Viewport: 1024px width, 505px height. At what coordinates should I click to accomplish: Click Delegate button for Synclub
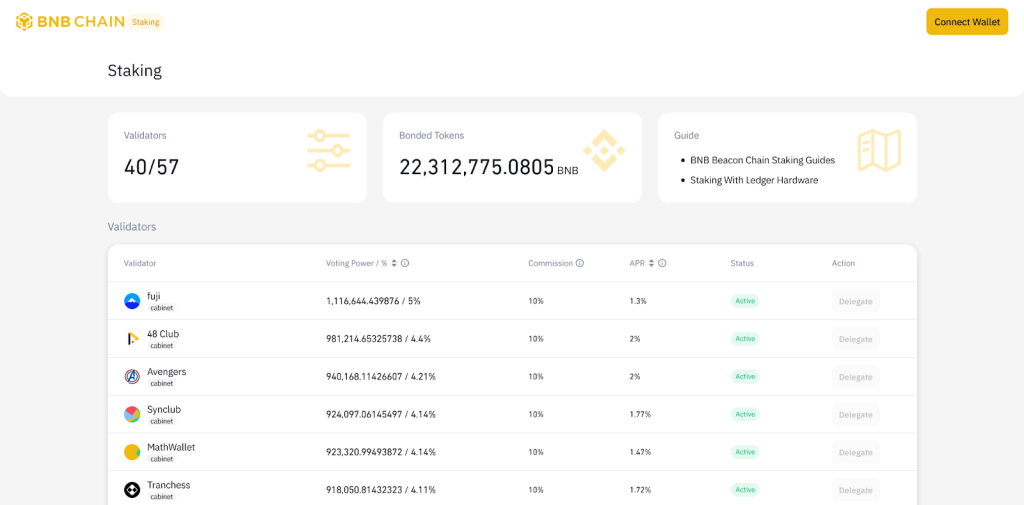855,414
